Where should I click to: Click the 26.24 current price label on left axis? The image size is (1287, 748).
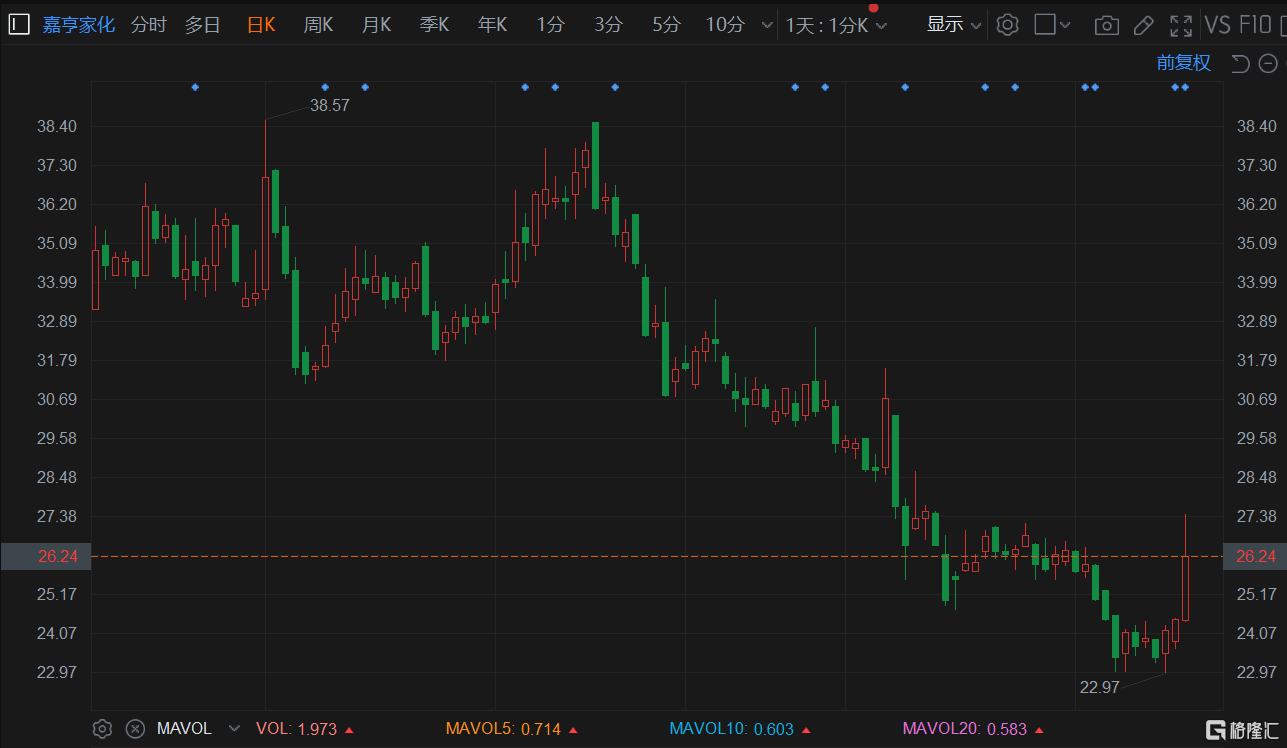46,556
